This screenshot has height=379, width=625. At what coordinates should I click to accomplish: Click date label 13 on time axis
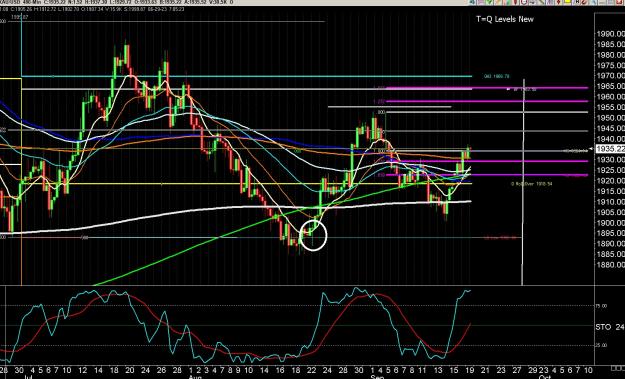[438, 370]
